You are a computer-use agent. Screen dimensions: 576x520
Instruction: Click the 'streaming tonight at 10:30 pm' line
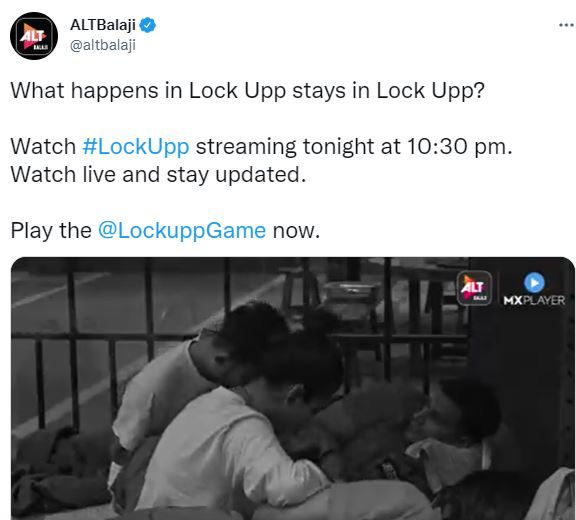tap(354, 147)
